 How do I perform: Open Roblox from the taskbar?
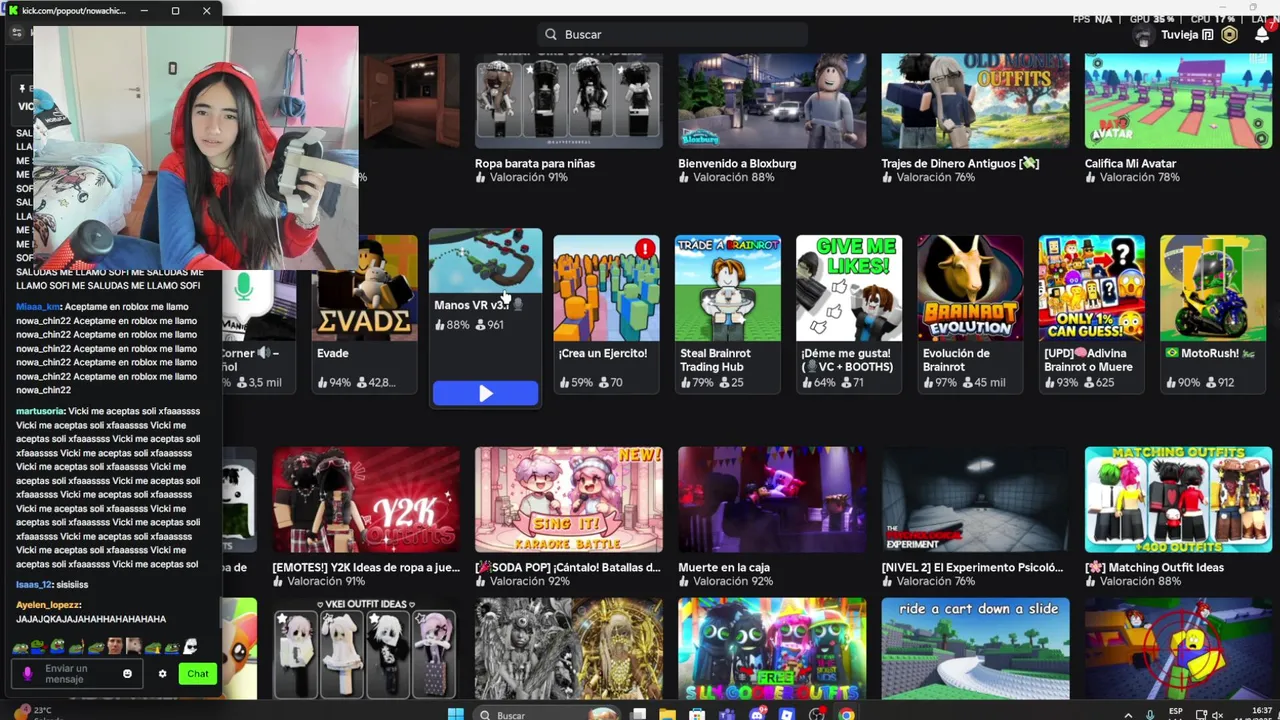[x=787, y=714]
